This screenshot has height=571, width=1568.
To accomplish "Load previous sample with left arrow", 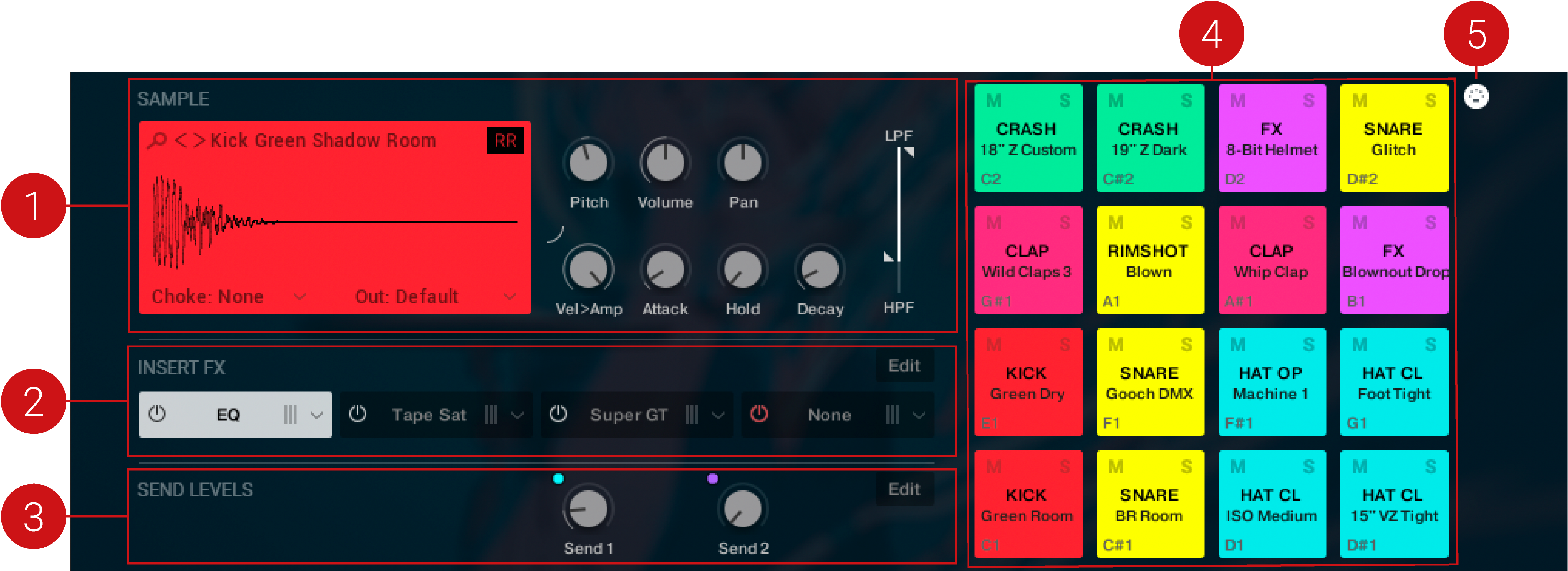I will [x=181, y=141].
